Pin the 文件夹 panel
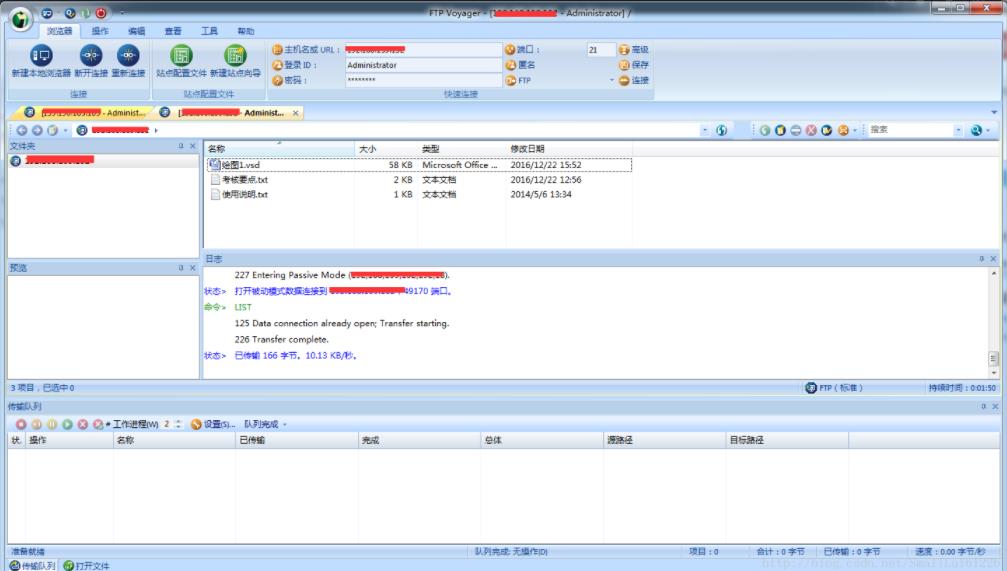 pos(181,146)
